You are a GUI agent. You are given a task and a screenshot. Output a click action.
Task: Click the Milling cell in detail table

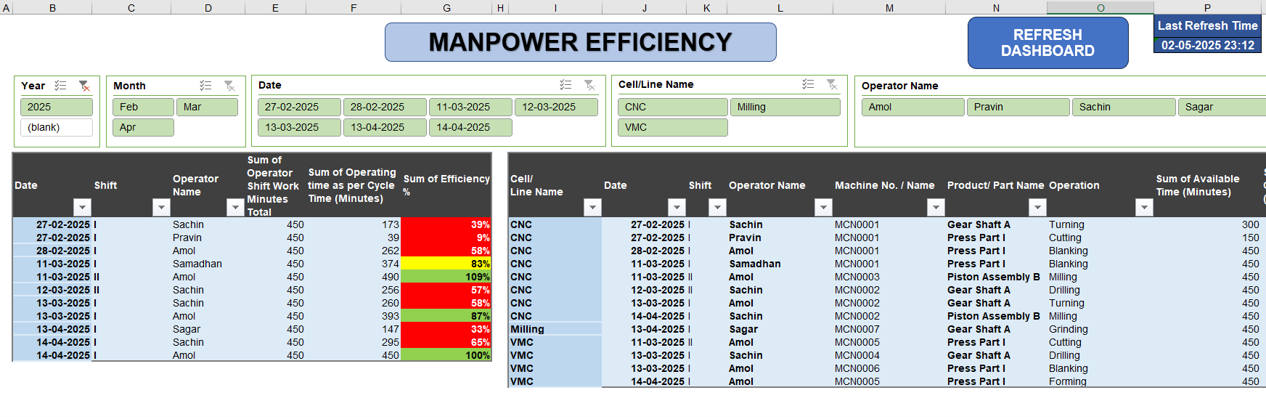pyautogui.click(x=555, y=329)
